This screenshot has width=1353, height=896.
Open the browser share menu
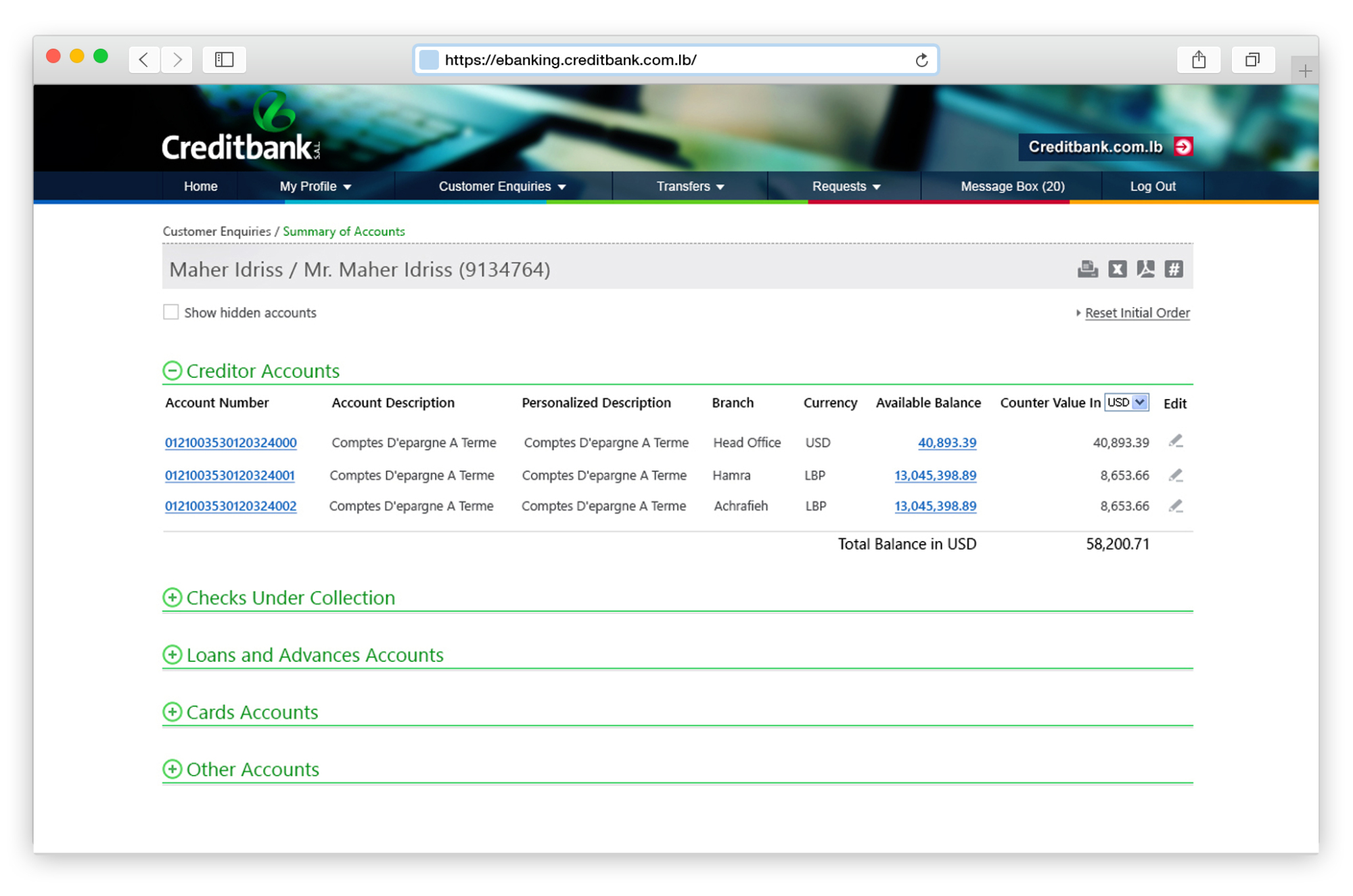pyautogui.click(x=1198, y=60)
